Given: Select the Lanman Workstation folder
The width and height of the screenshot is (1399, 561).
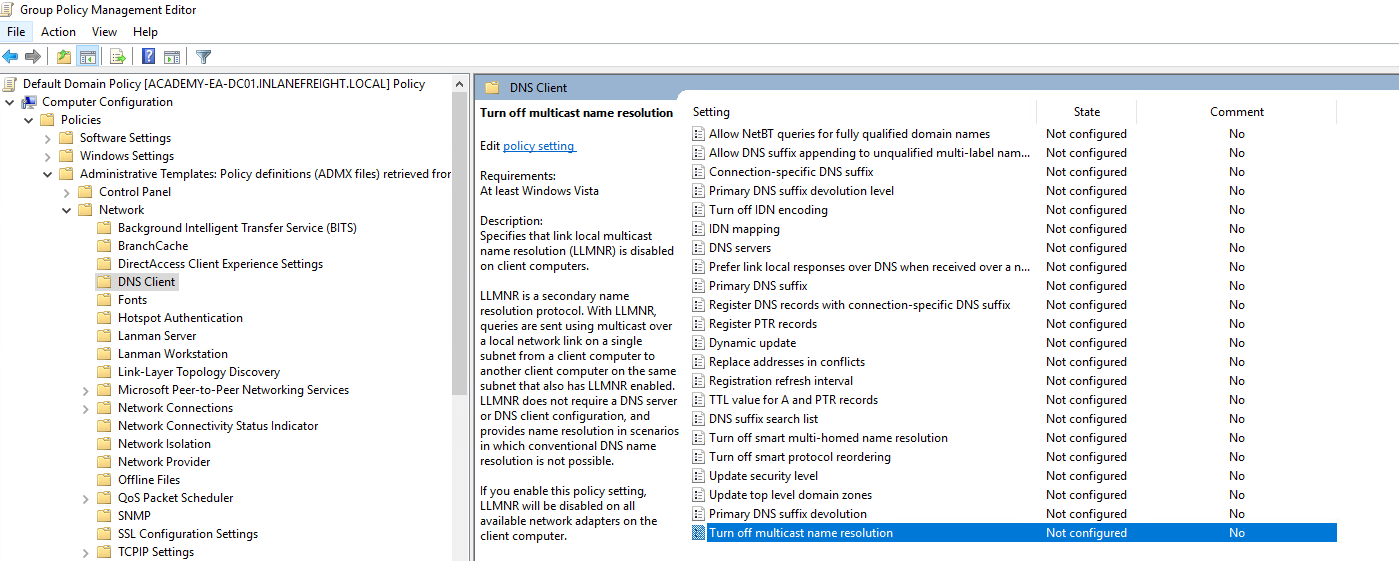Looking at the screenshot, I should click(172, 354).
